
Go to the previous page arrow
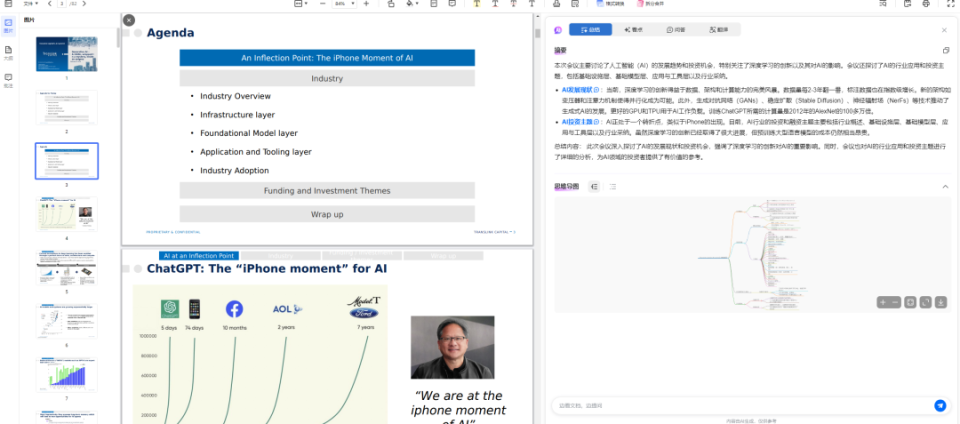tap(50, 4)
